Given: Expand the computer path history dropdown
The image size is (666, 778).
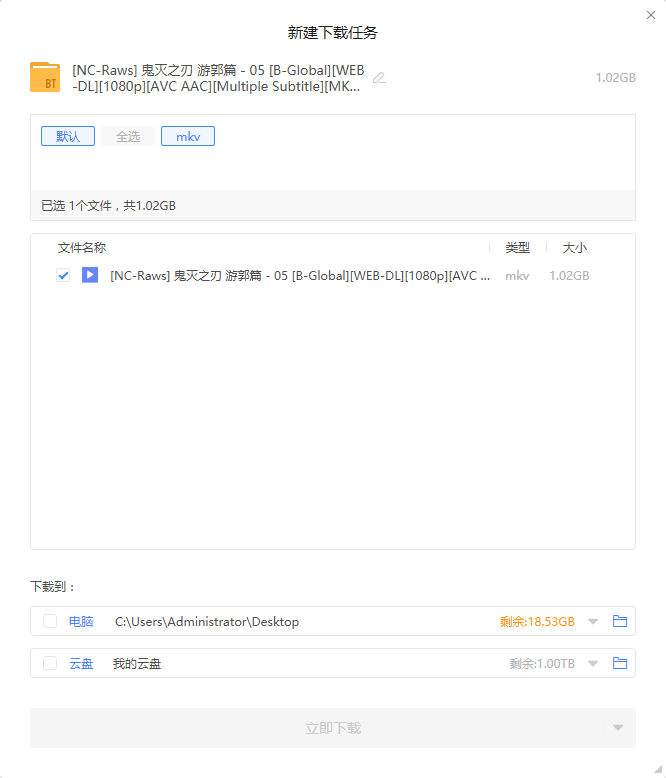Looking at the screenshot, I should pyautogui.click(x=593, y=622).
